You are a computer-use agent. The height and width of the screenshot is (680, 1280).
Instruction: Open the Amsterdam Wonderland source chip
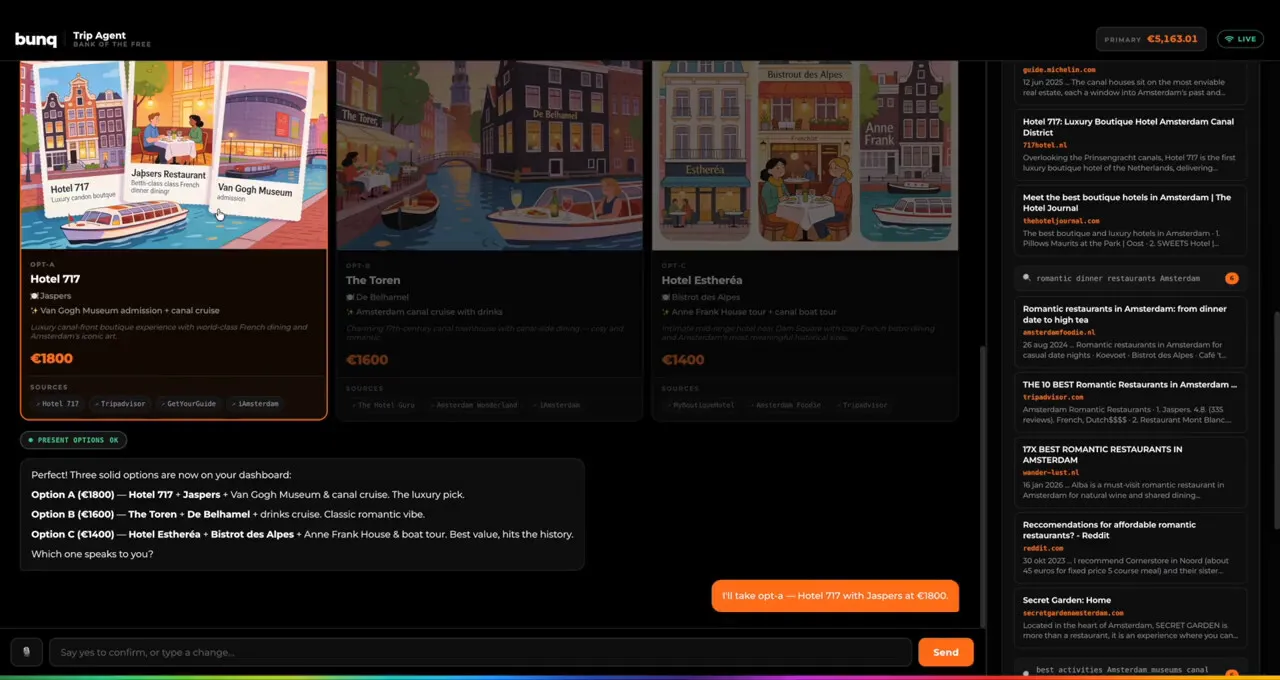pos(473,405)
